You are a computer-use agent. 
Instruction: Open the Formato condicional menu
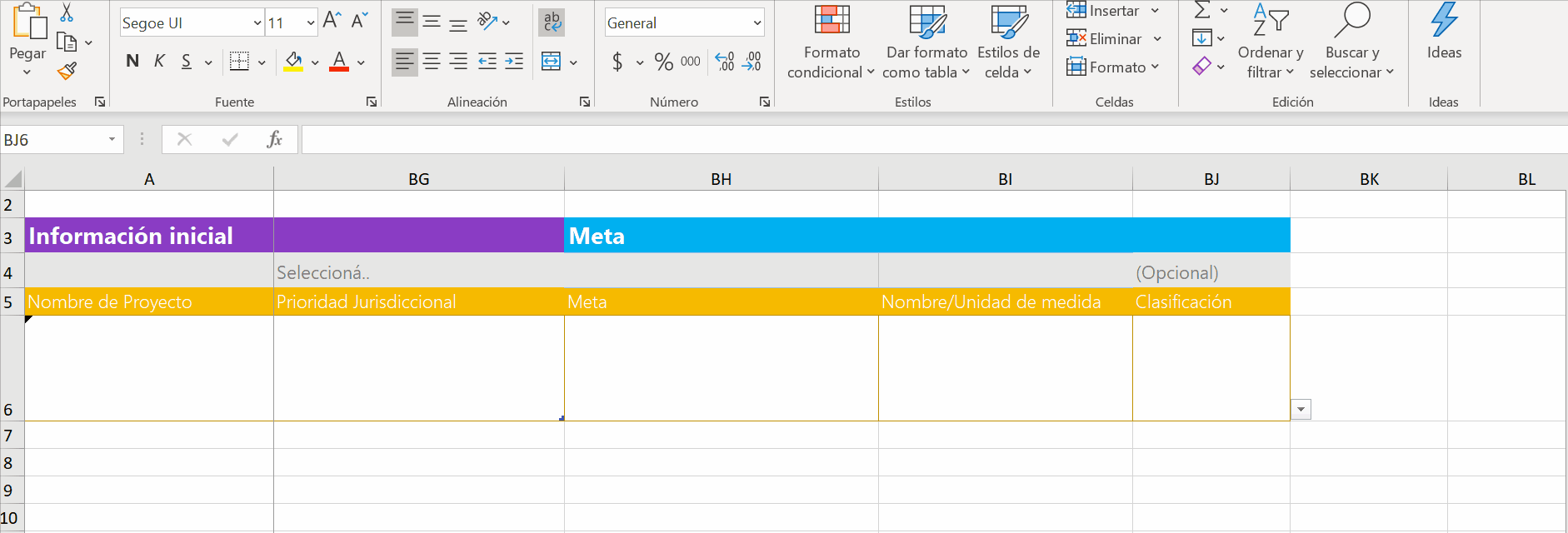tap(831, 42)
